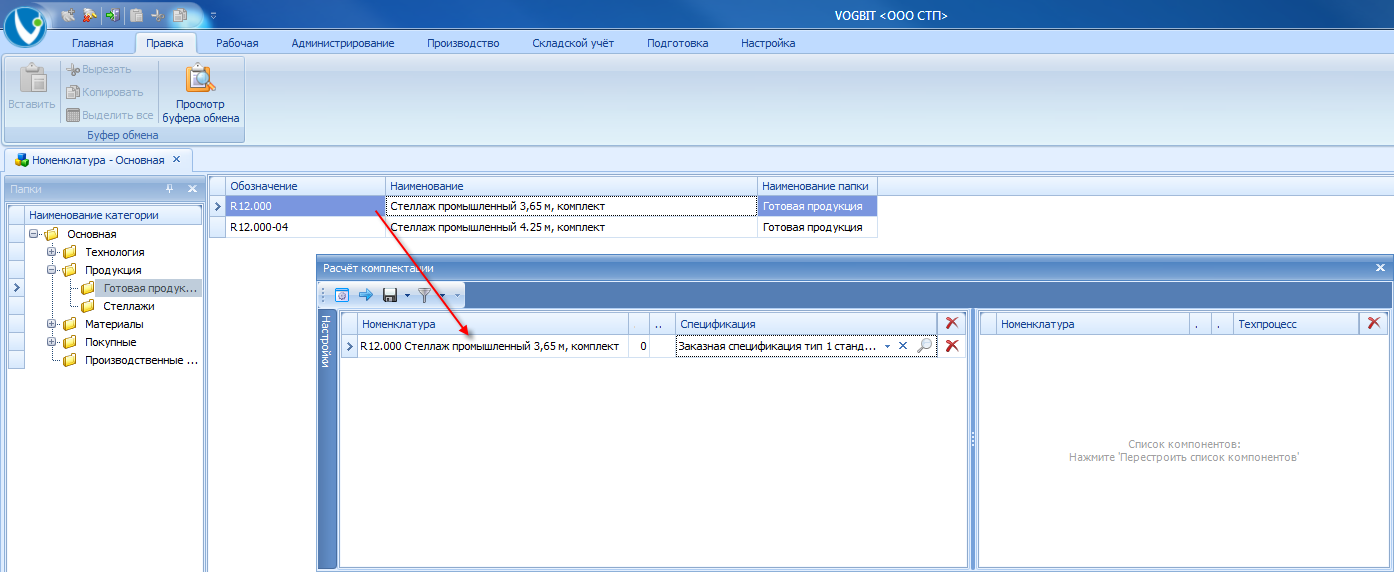
Task: Click the disconnect icon with red cross
Action: pos(90,15)
